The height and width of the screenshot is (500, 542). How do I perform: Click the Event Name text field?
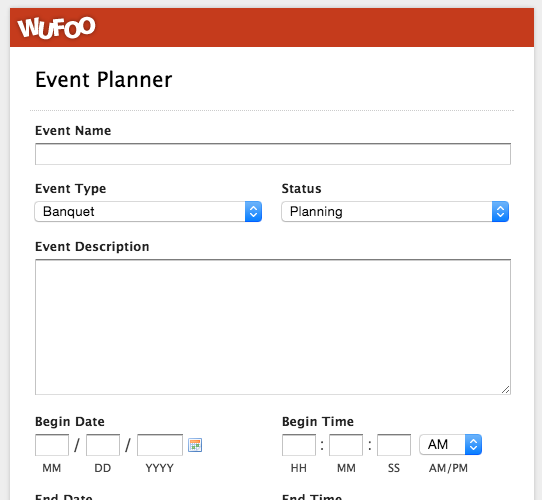(x=273, y=154)
